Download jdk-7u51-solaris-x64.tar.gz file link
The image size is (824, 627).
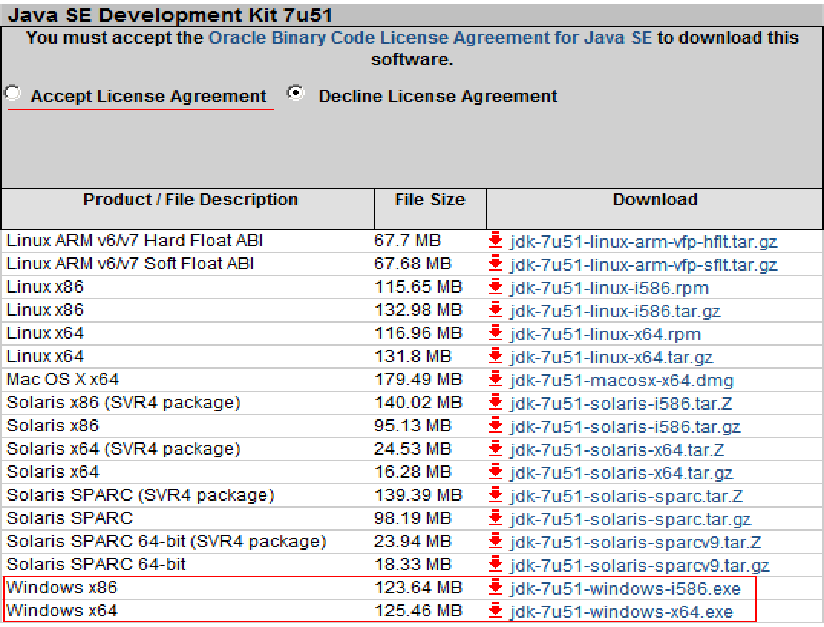point(621,473)
